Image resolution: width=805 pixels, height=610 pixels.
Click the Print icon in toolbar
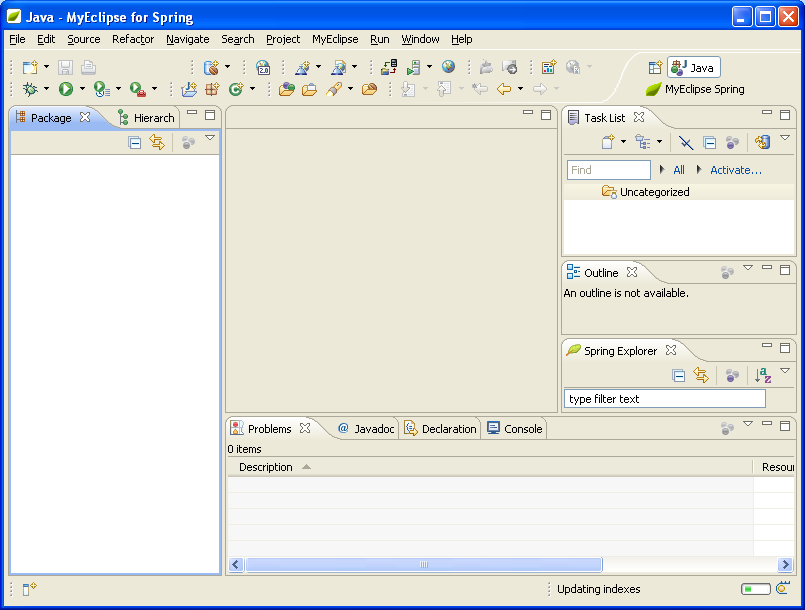[x=88, y=67]
